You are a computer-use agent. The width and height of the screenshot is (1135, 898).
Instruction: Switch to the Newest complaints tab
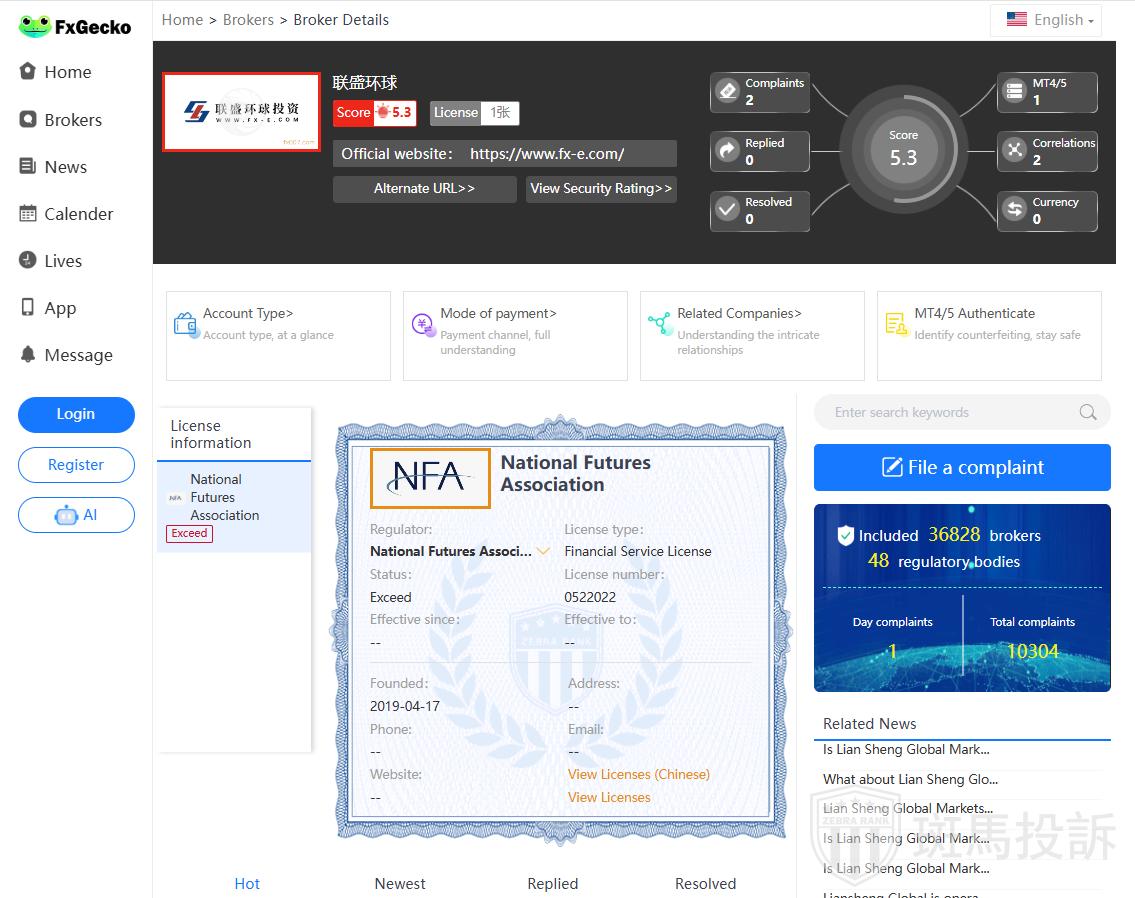point(400,883)
